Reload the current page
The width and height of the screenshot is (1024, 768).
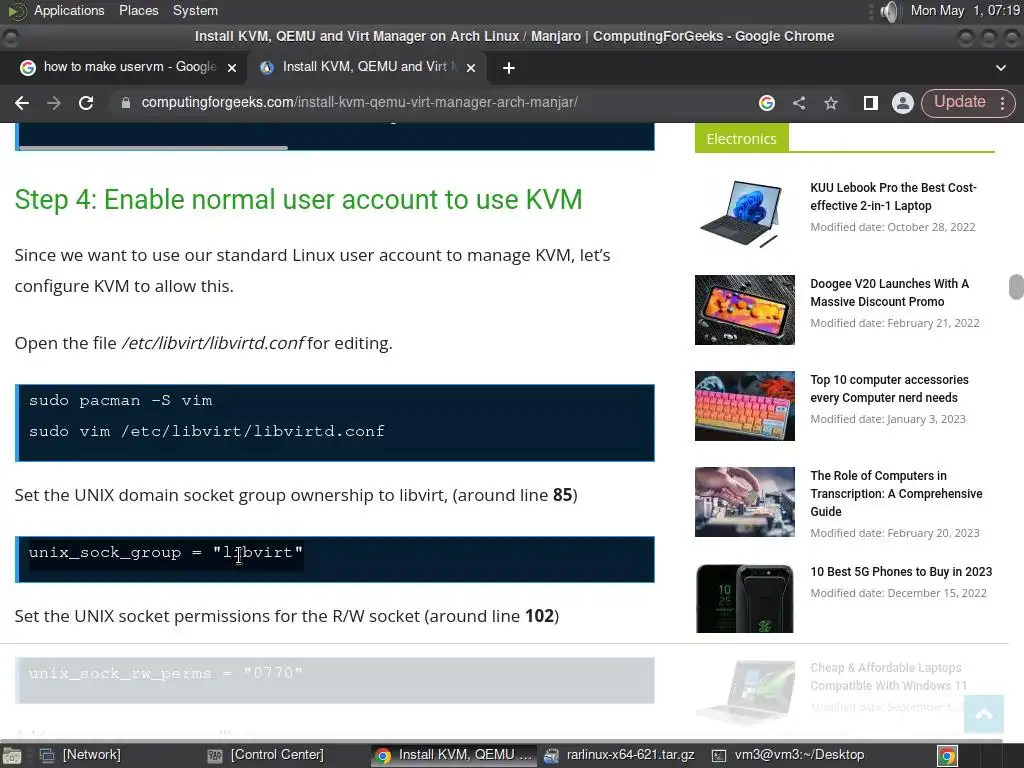pyautogui.click(x=86, y=103)
